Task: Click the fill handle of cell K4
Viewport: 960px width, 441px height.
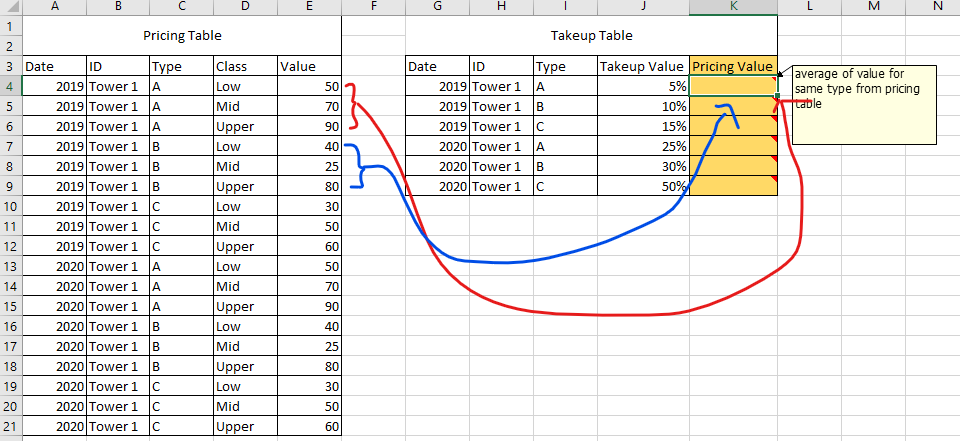Action: pyautogui.click(x=778, y=96)
